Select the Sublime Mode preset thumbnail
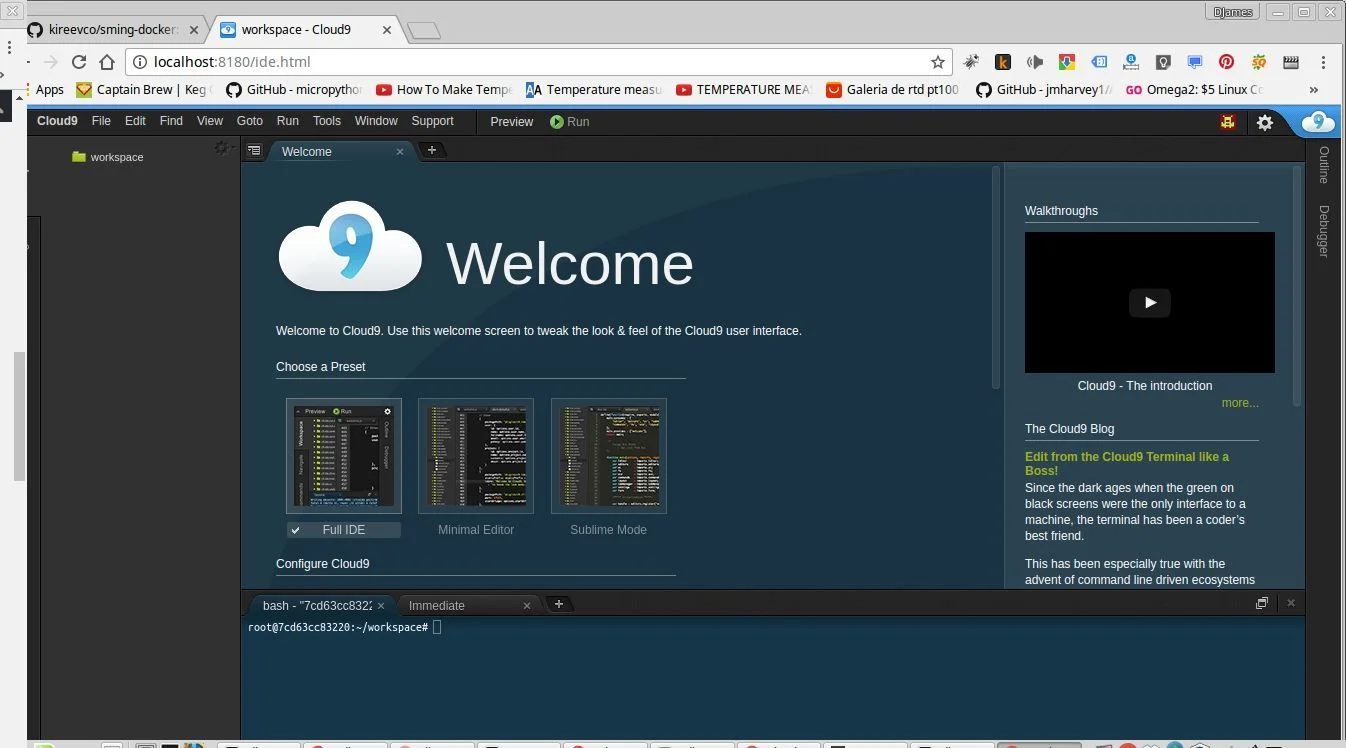The width and height of the screenshot is (1346, 748). [609, 456]
